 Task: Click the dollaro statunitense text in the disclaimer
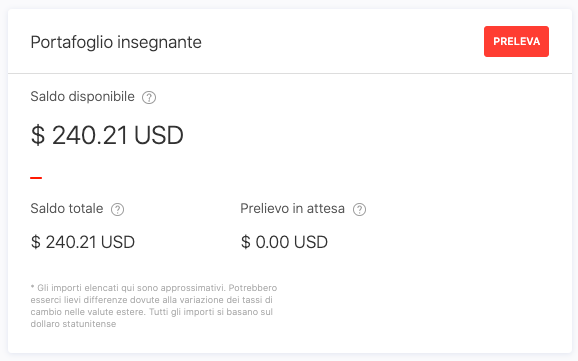click(73, 324)
